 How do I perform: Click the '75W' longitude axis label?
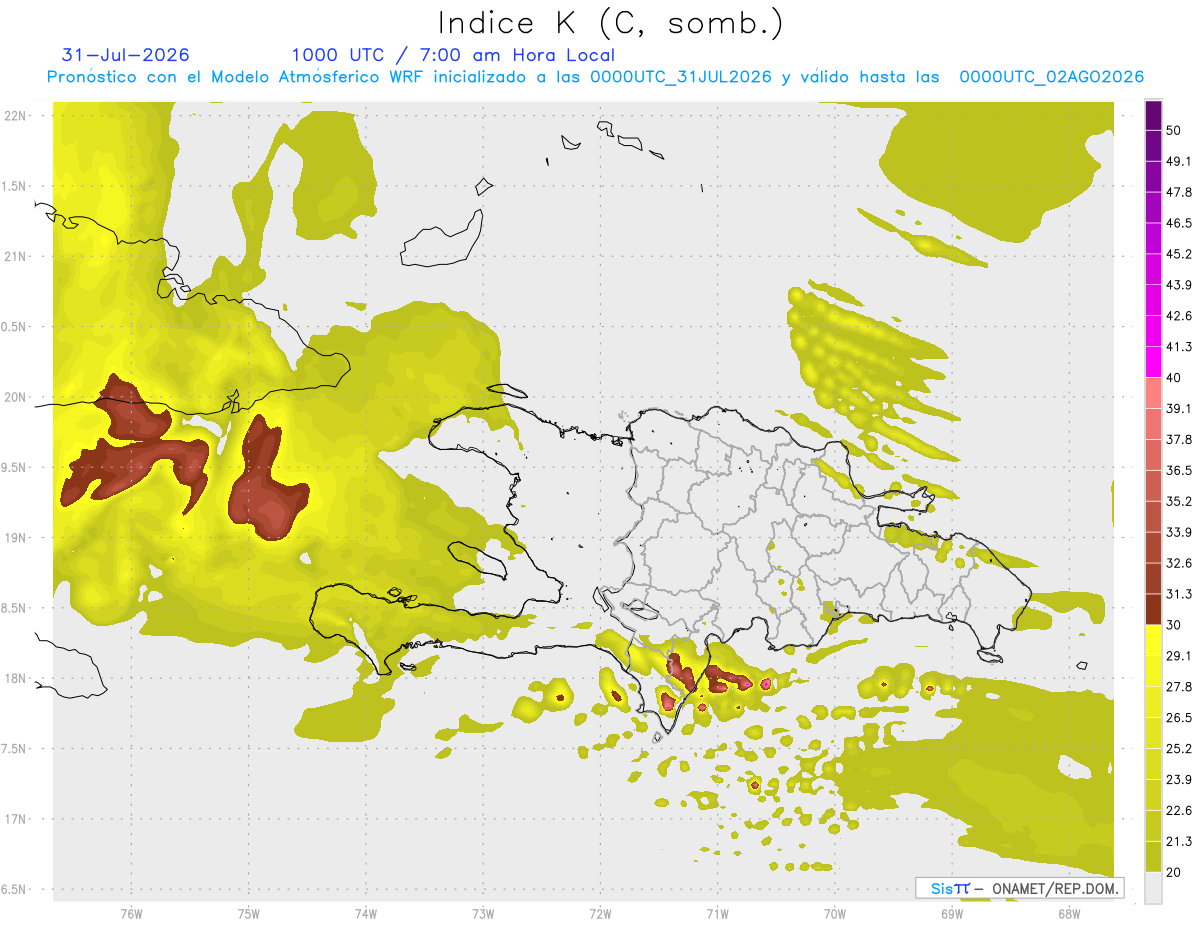pyautogui.click(x=249, y=913)
